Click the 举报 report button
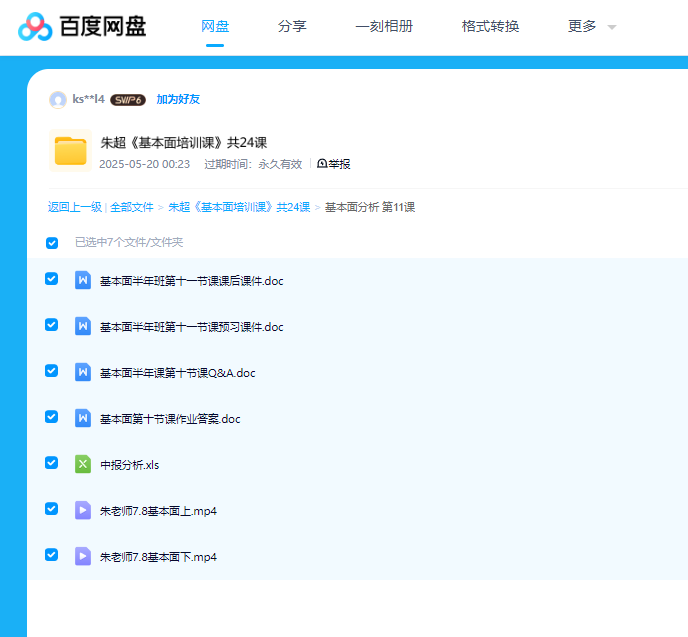 tap(334, 164)
